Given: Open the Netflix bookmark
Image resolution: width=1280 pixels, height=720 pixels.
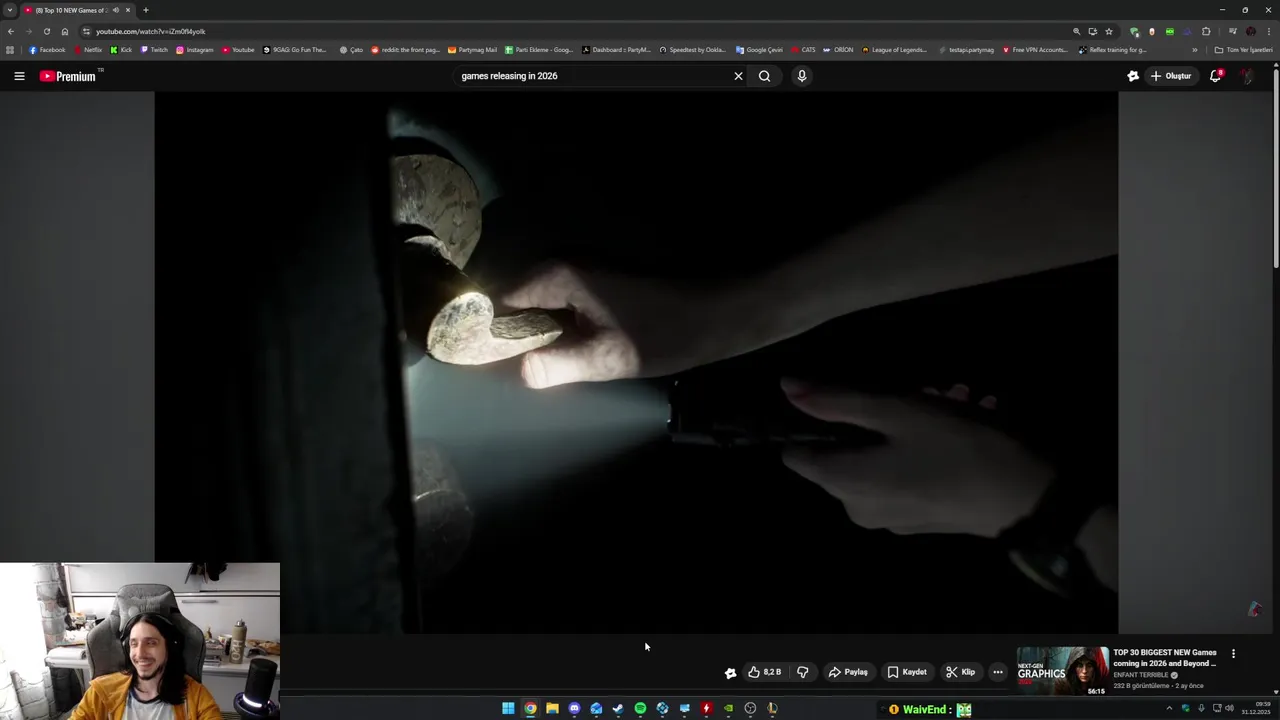Looking at the screenshot, I should (x=88, y=50).
